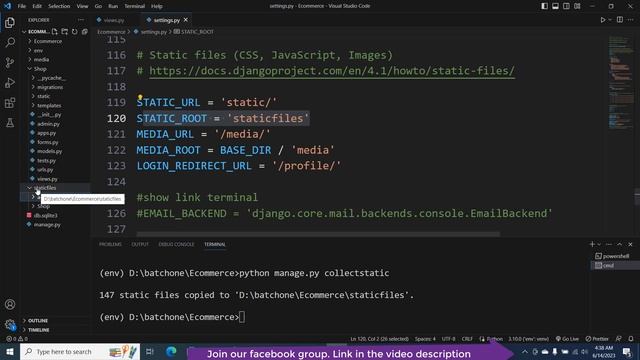Click the Windows search box
Viewport: 640px width, 360px height.
80,351
